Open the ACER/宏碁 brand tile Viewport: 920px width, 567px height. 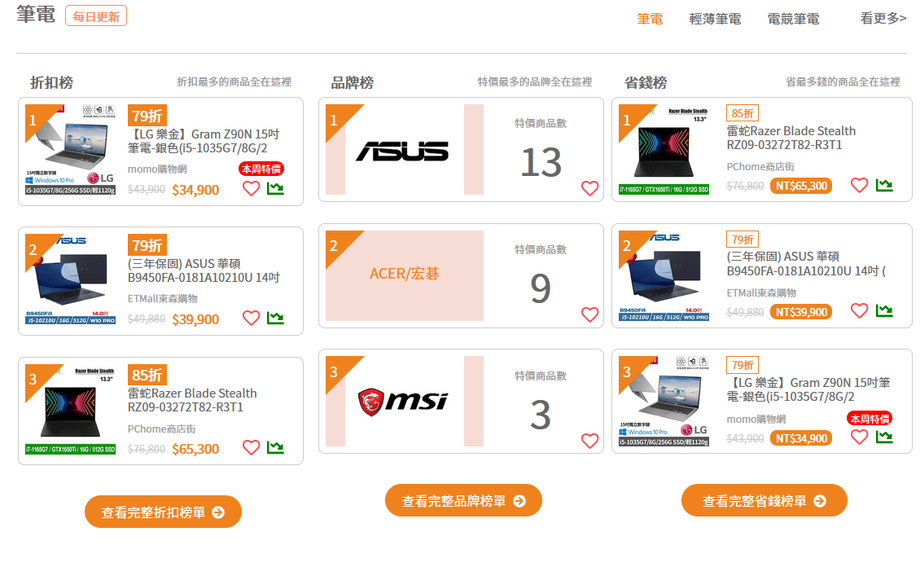point(404,275)
